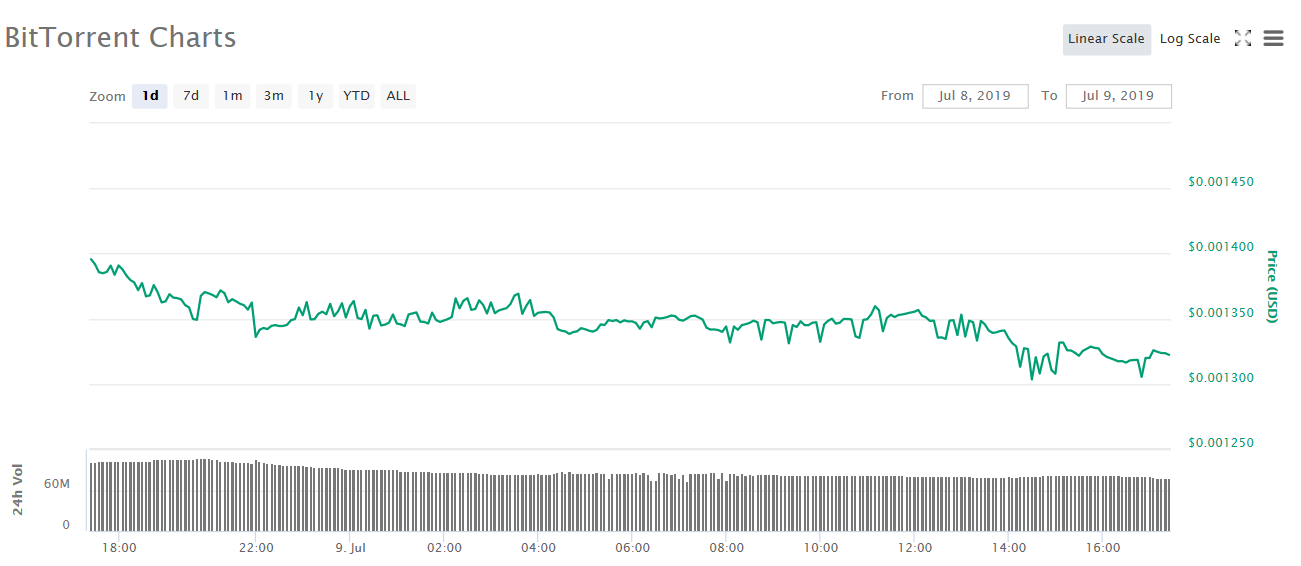This screenshot has height=566, width=1301.
Task: Click the 18:00 time axis label
Action: click(120, 547)
